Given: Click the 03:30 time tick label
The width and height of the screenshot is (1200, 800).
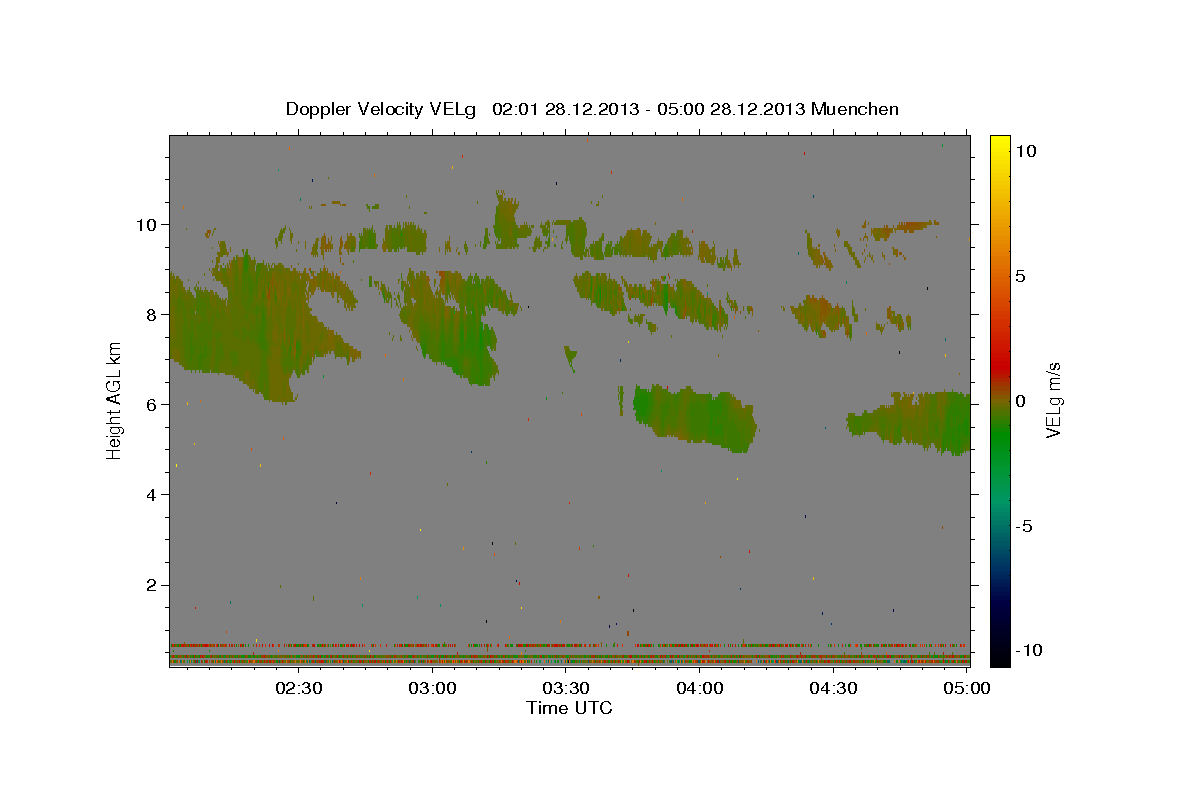Looking at the screenshot, I should 567,688.
